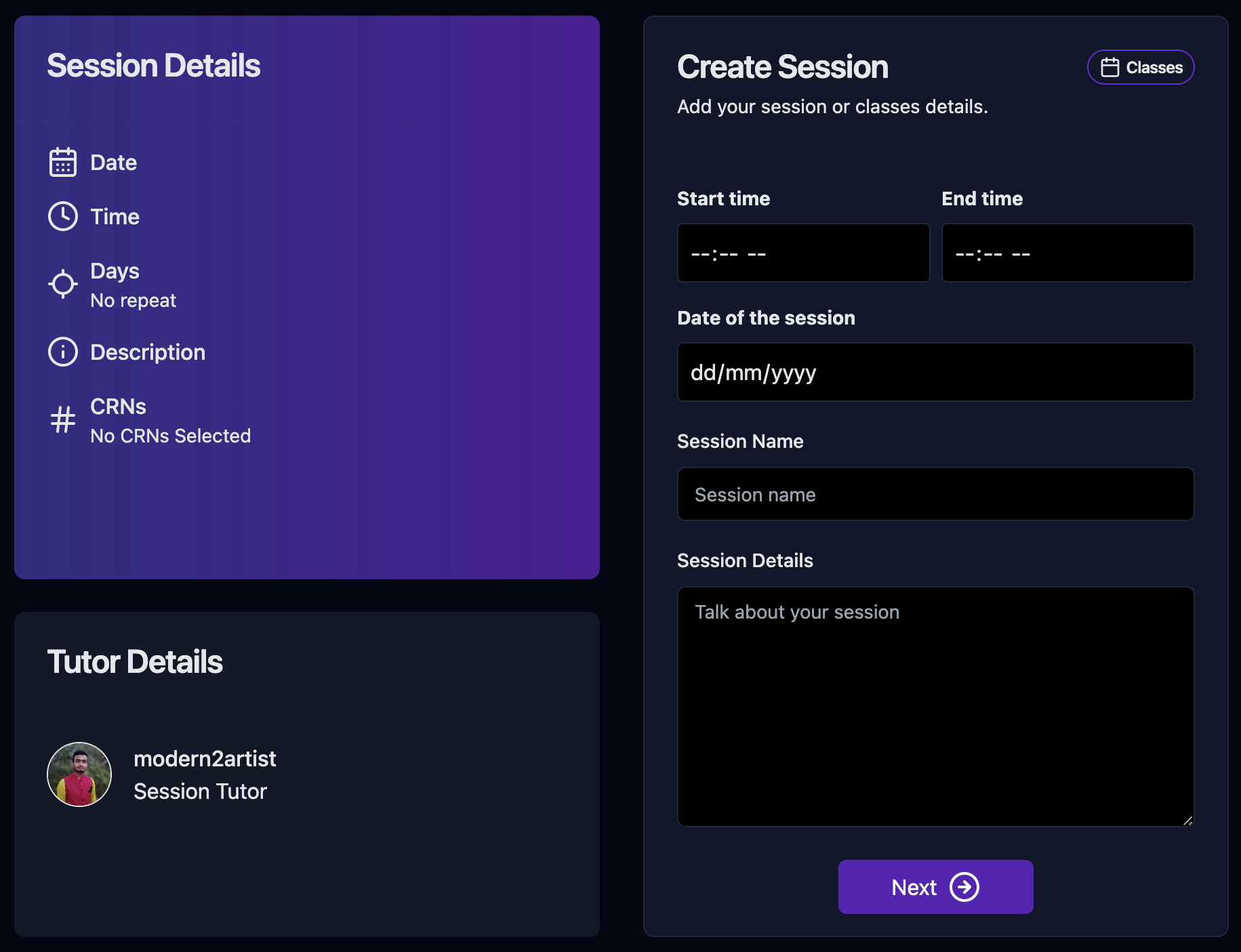Switch to Classes mode
This screenshot has width=1241, height=952.
(1141, 68)
